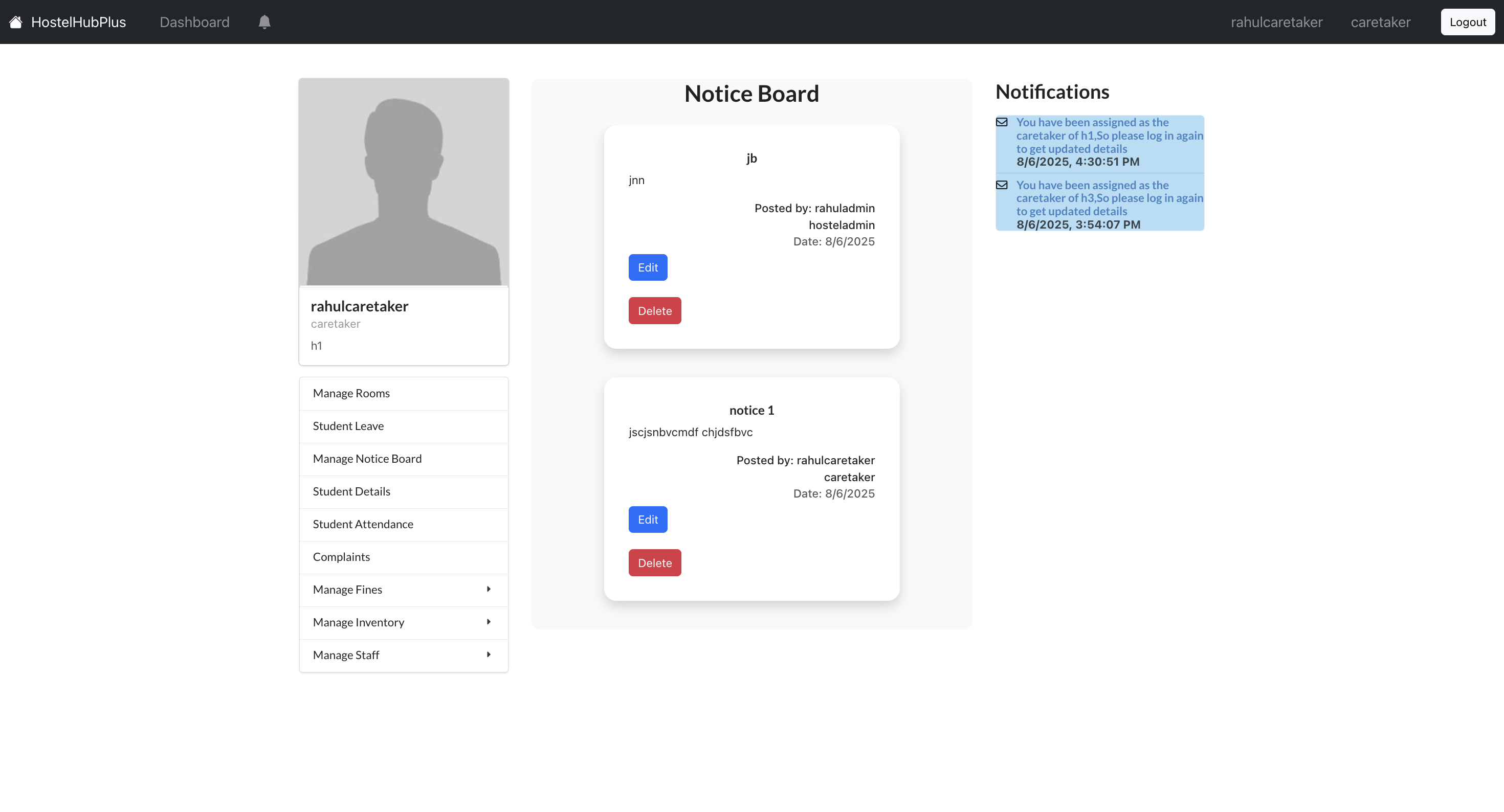Viewport: 1504px width, 812px height.
Task: Open the notification bell in navbar
Action: click(x=264, y=22)
